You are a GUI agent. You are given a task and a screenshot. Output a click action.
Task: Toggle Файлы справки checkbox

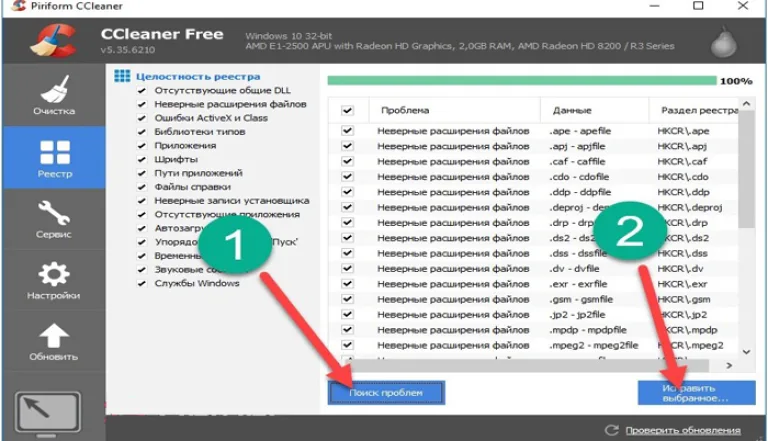[142, 187]
